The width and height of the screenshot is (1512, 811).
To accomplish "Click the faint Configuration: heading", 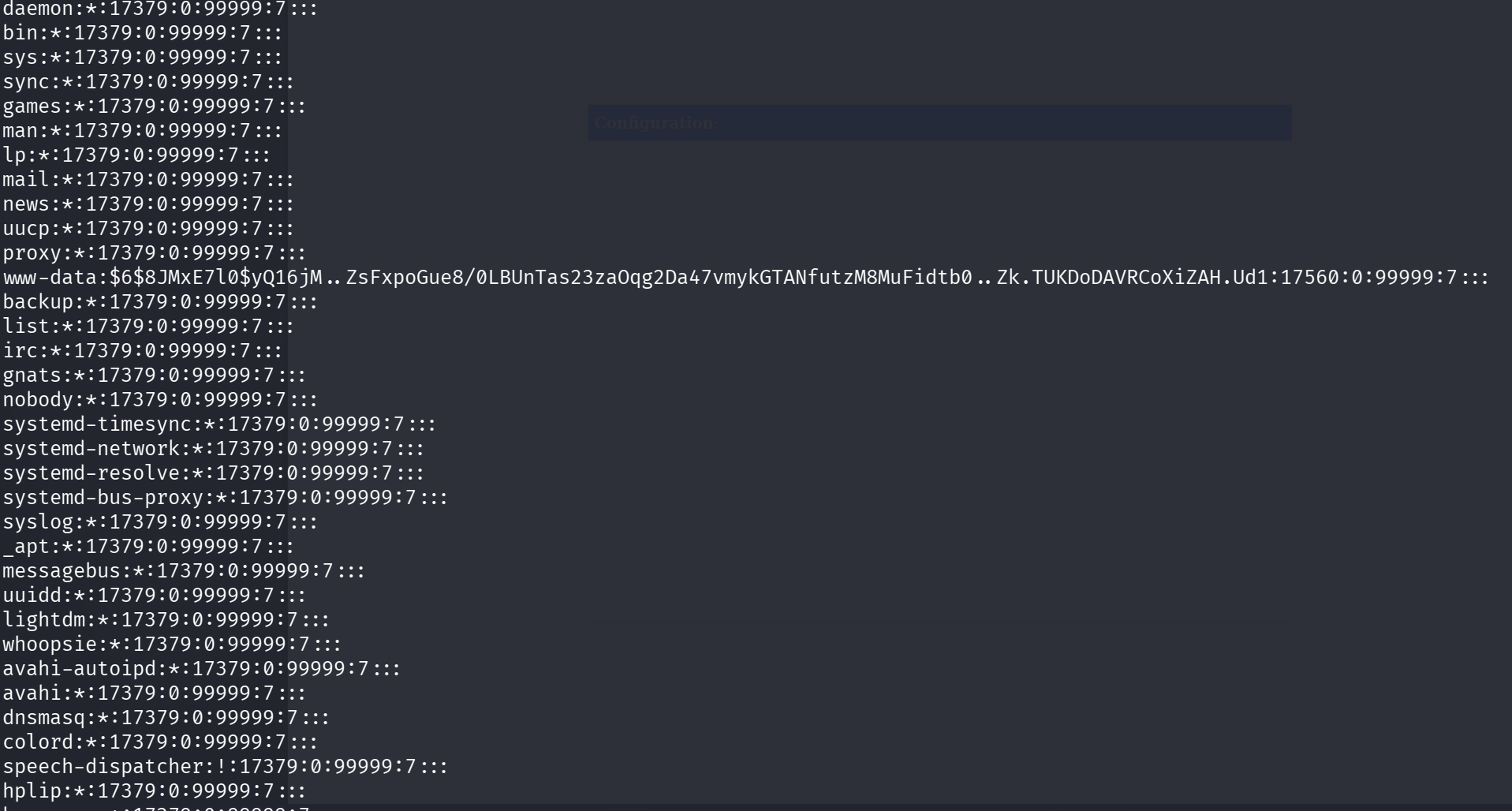I will tap(656, 123).
